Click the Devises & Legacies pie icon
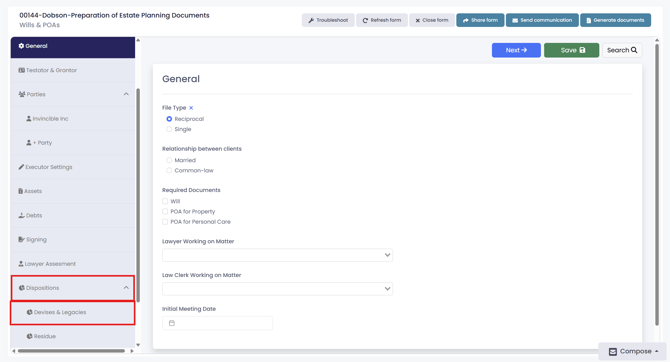The image size is (670, 362). (x=29, y=312)
